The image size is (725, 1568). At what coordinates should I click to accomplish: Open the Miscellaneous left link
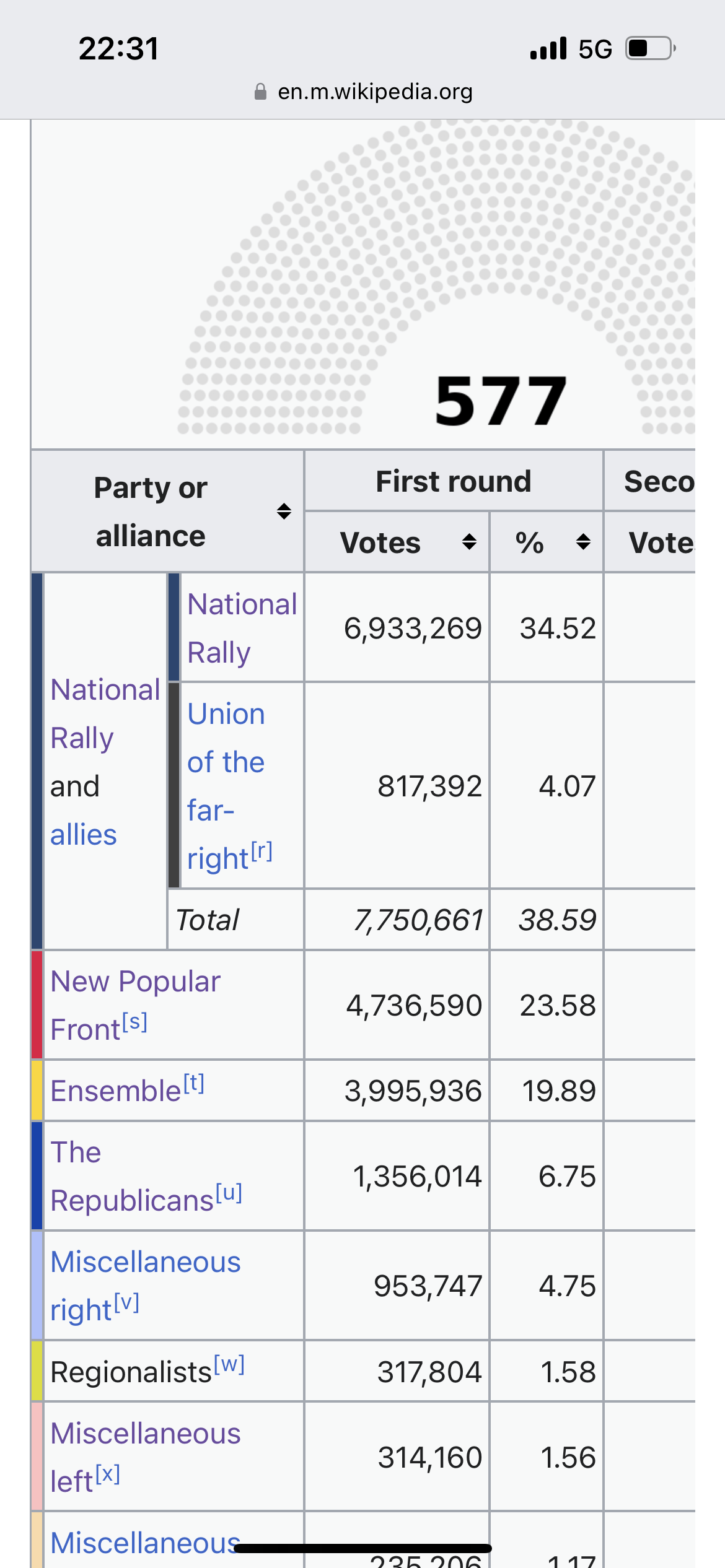point(145,1457)
